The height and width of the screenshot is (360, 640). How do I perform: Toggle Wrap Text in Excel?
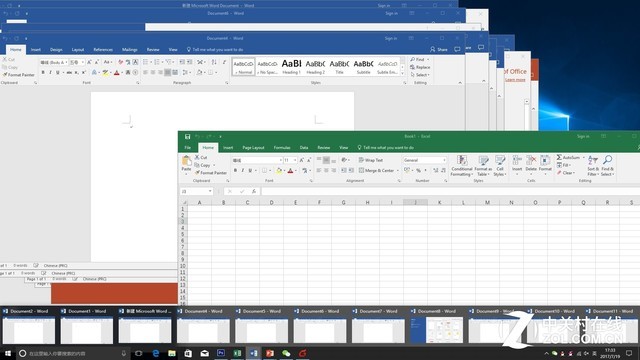point(371,160)
